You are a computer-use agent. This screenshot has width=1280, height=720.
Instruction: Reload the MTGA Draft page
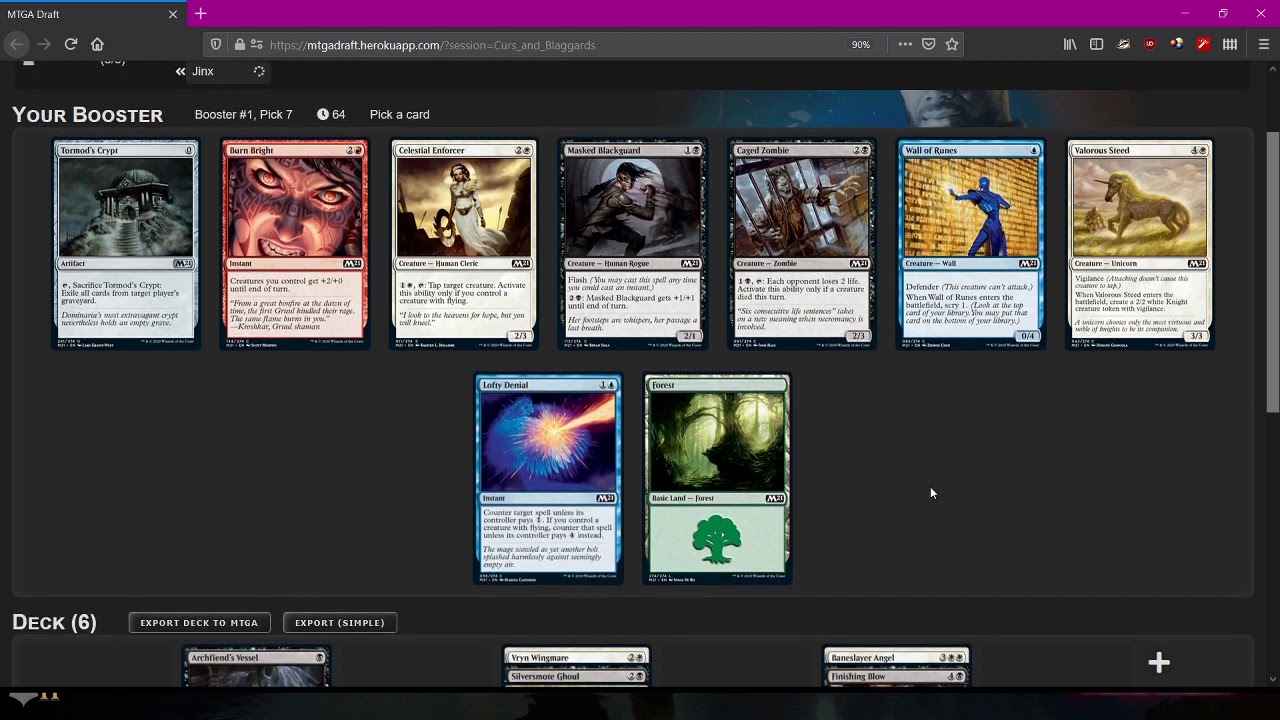(x=71, y=44)
